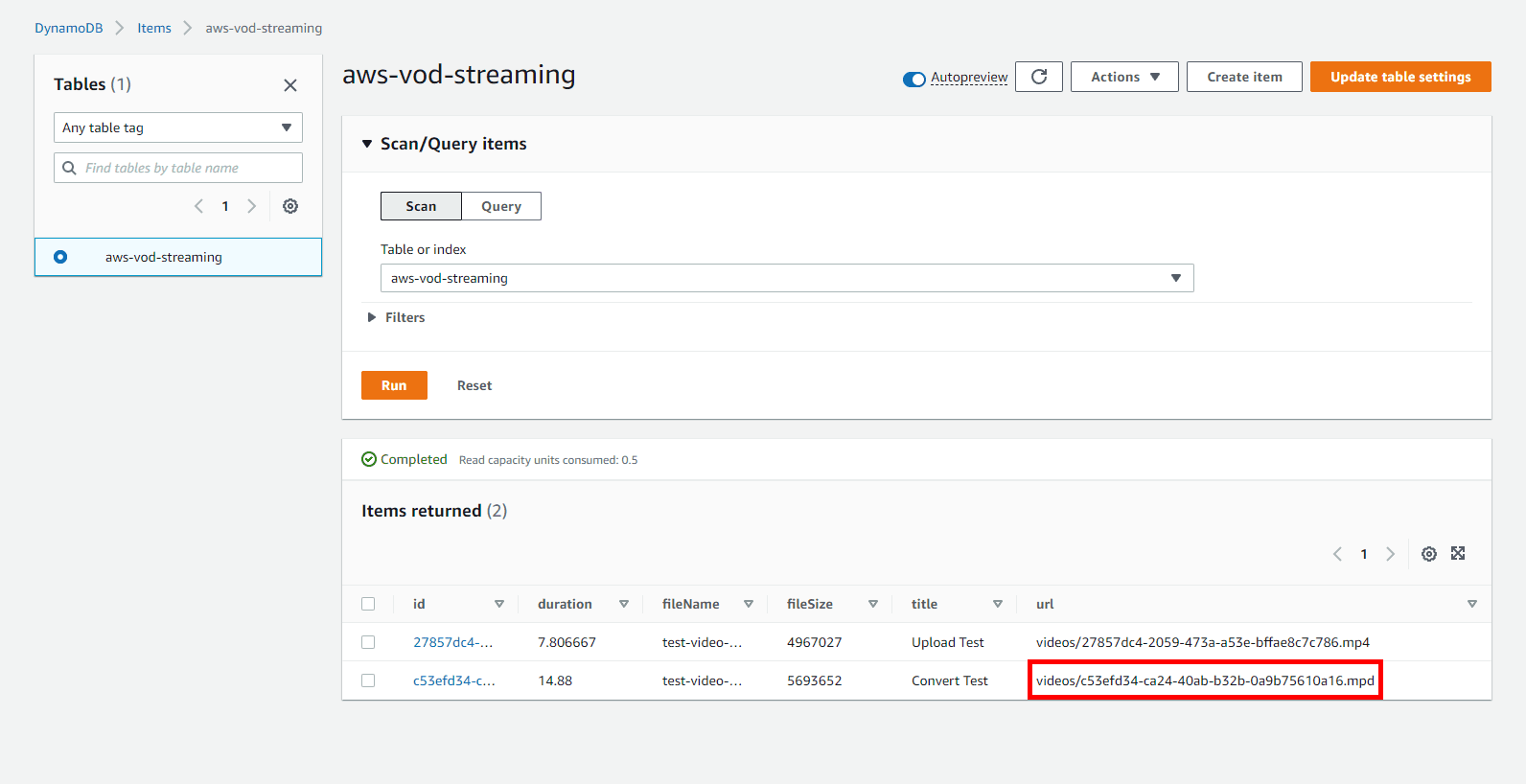Click duration value 14.88
The width and height of the screenshot is (1526, 784).
coord(555,680)
